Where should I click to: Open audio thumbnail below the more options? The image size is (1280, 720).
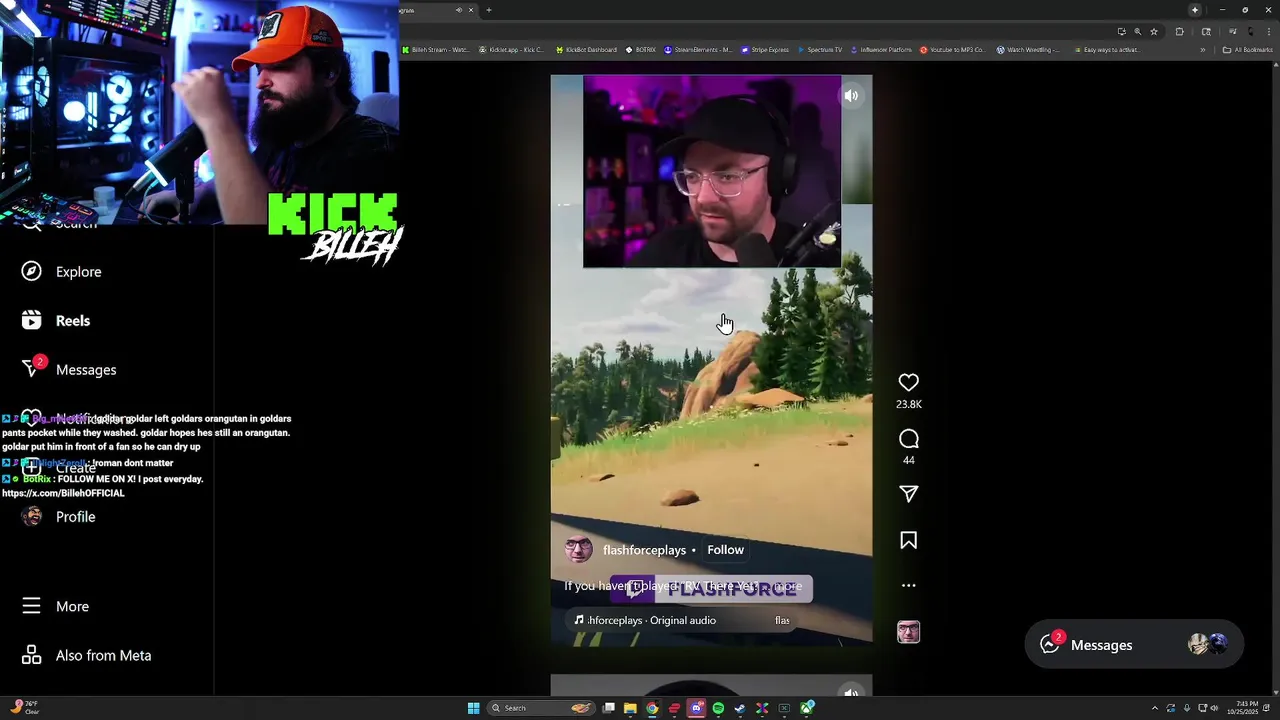pos(908,632)
